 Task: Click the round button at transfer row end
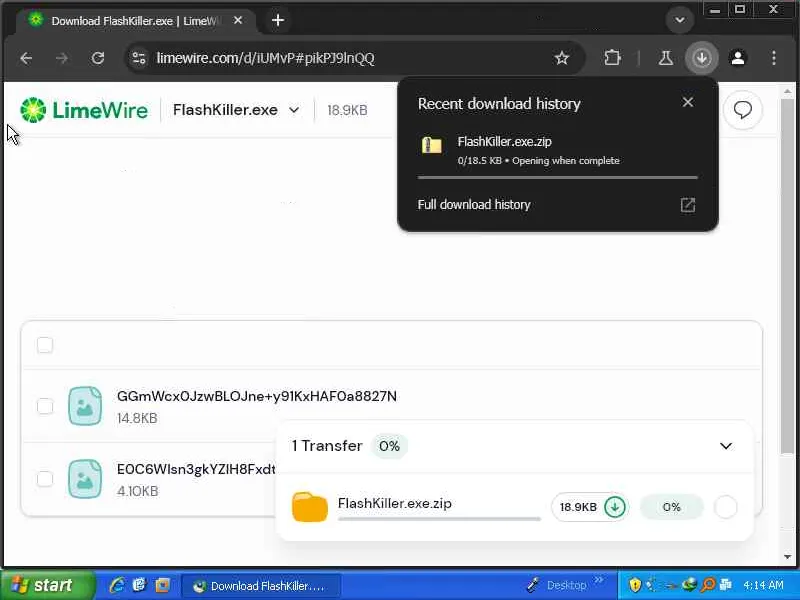(726, 507)
